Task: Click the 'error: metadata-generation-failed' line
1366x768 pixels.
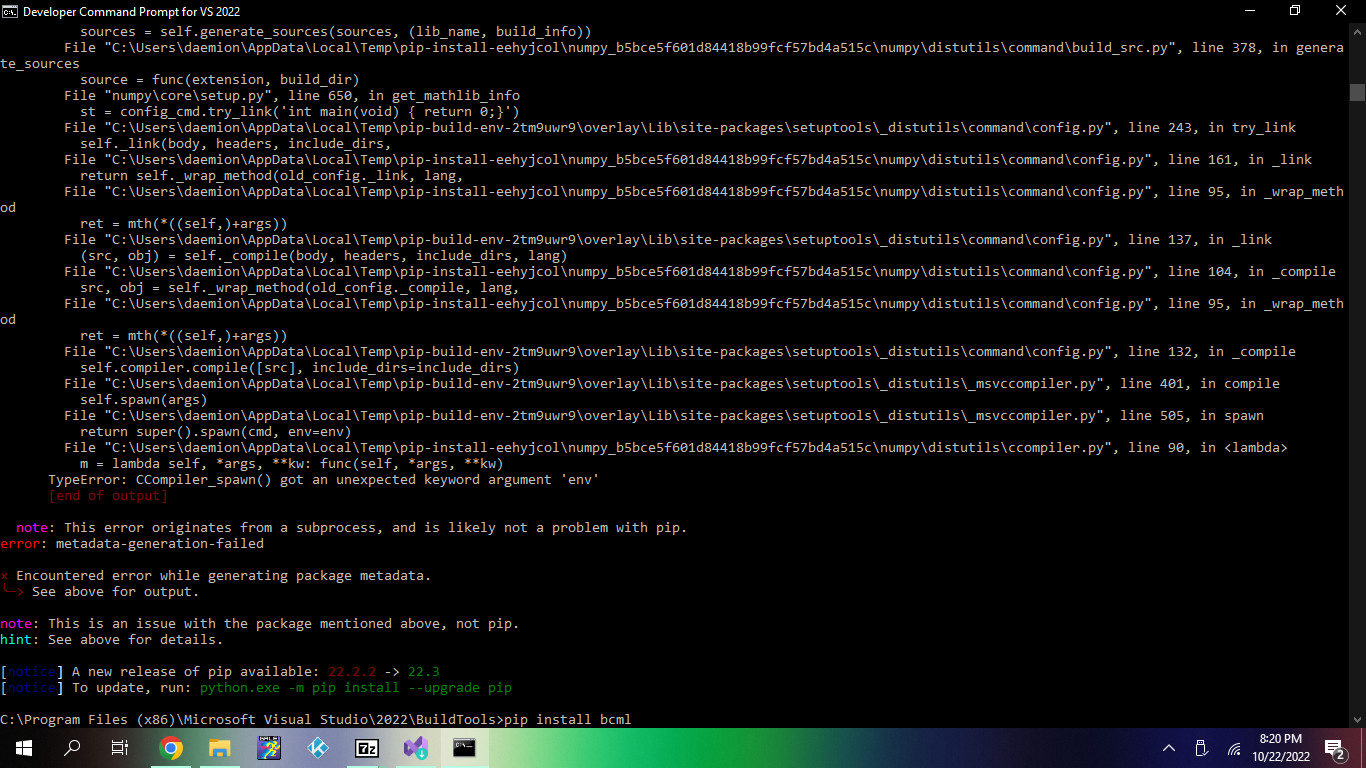Action: pos(132,544)
